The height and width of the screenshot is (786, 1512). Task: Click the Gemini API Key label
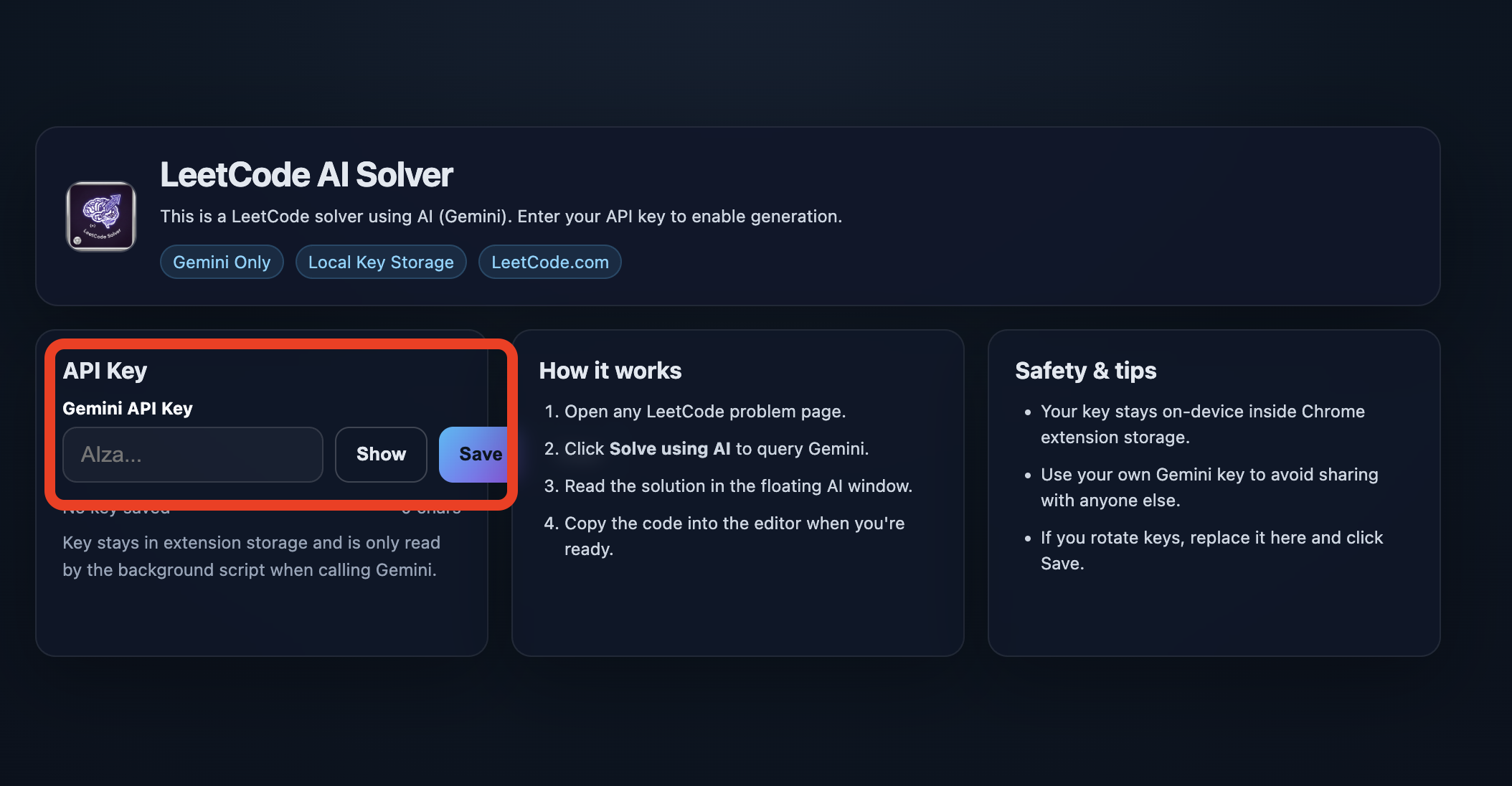[x=128, y=409]
